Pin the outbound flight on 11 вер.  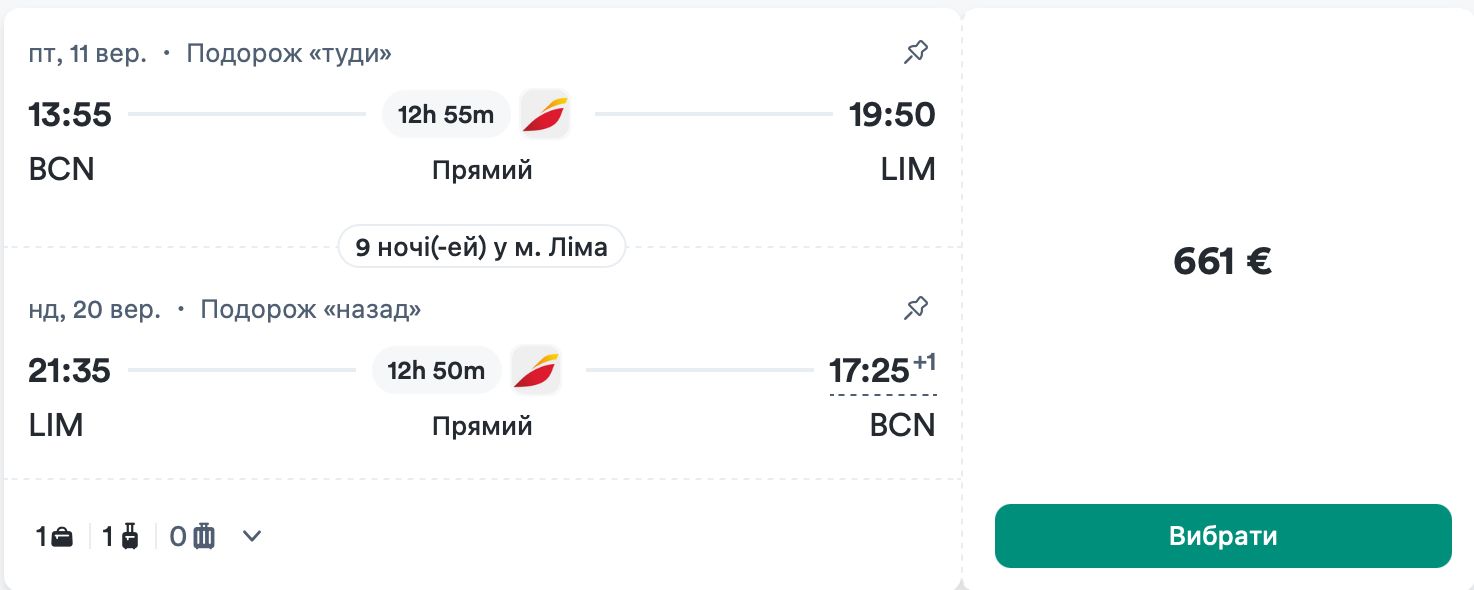coord(915,53)
